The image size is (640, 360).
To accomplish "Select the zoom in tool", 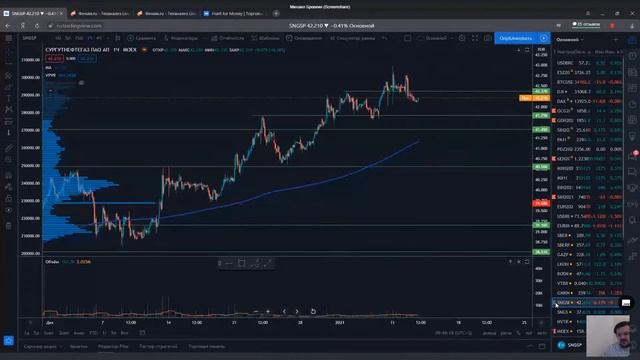I will click(9, 160).
